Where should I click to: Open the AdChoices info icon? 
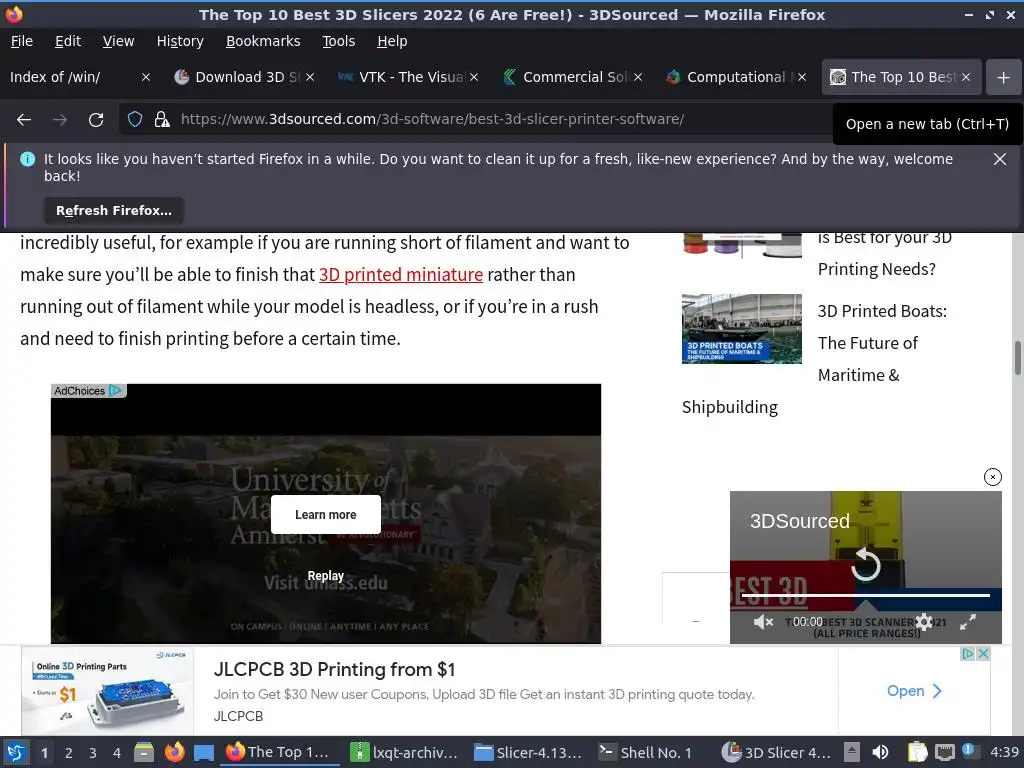(116, 391)
